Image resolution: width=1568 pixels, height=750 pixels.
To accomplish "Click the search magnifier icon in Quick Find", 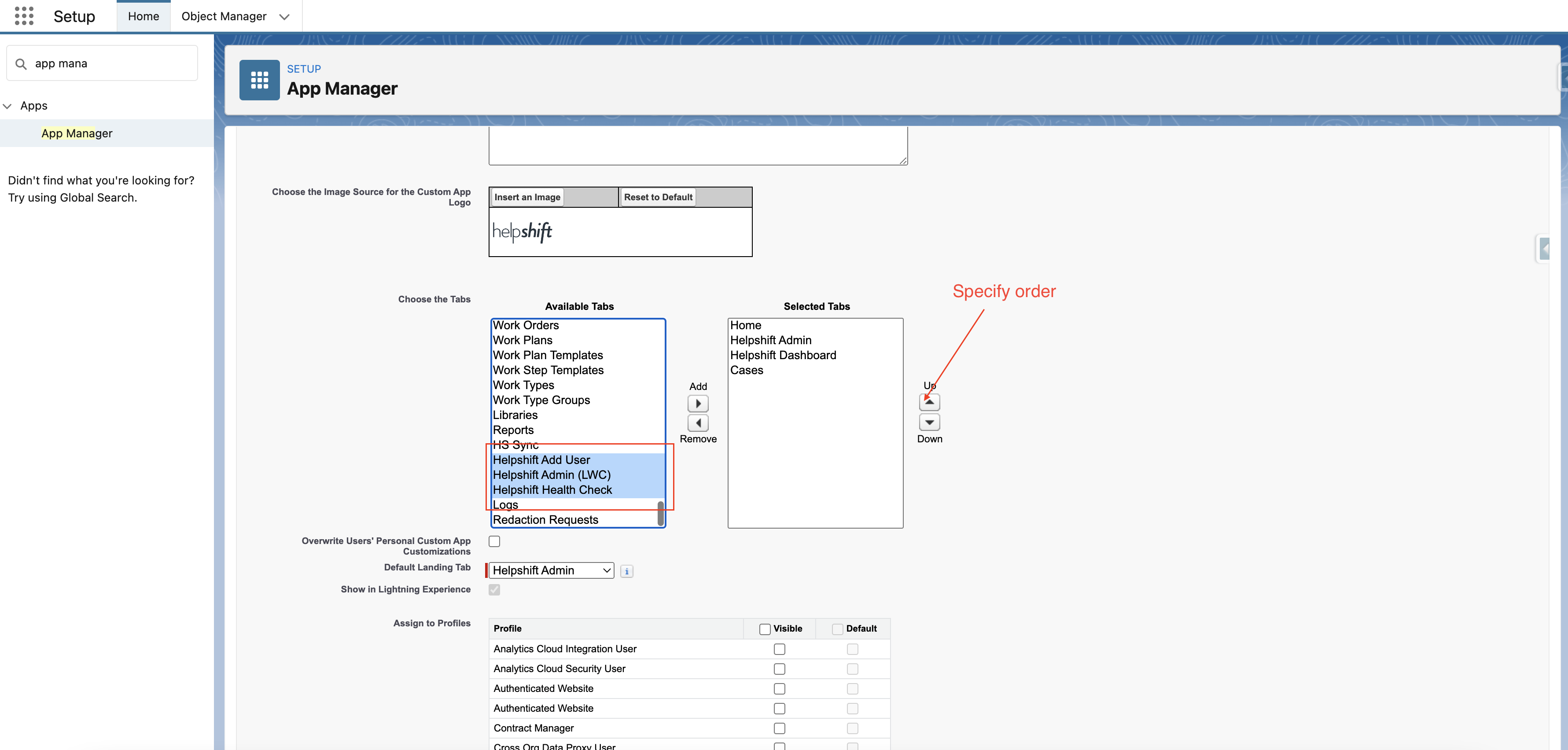I will coord(21,63).
